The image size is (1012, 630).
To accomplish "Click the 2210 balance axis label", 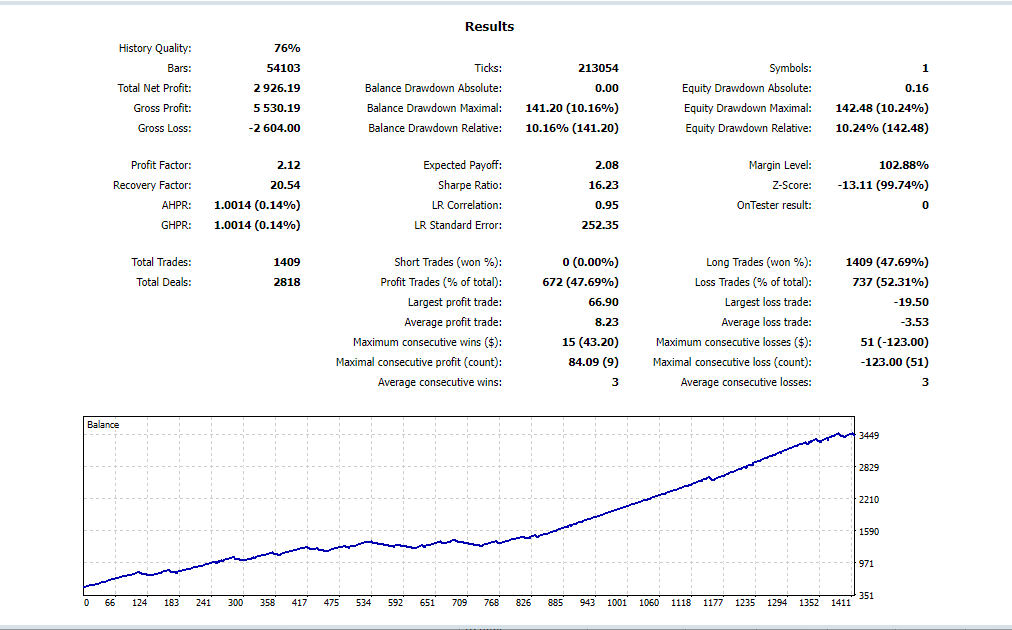I will pyautogui.click(x=869, y=500).
